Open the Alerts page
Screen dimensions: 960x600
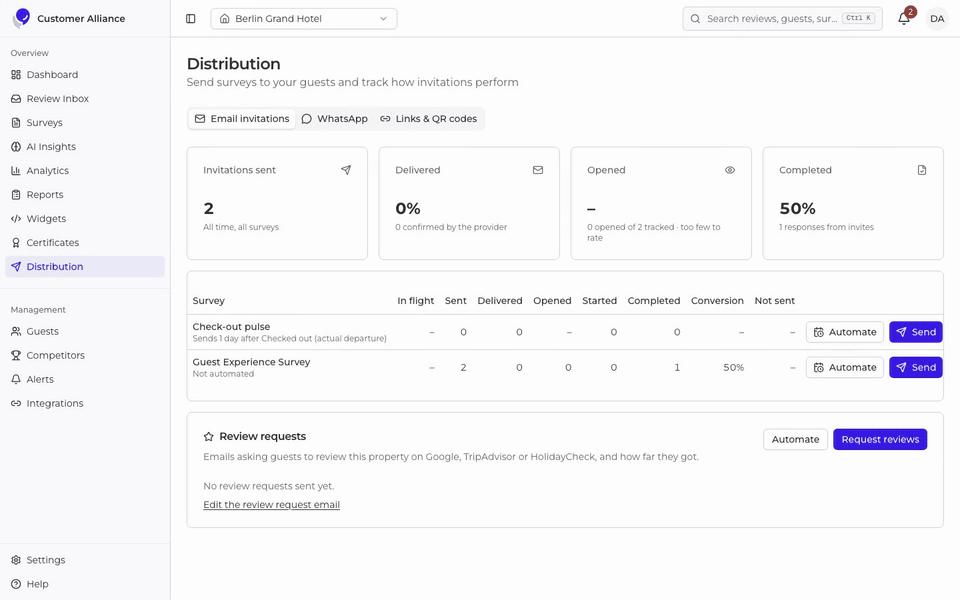click(x=84, y=379)
